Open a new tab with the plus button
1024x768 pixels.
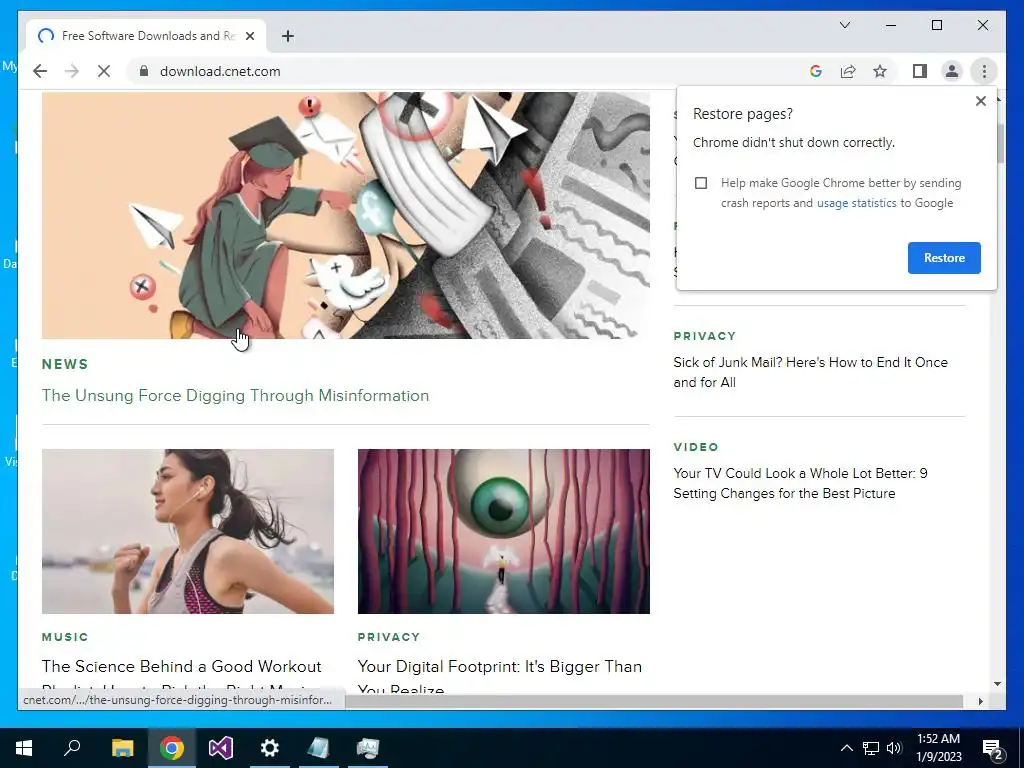click(x=287, y=36)
